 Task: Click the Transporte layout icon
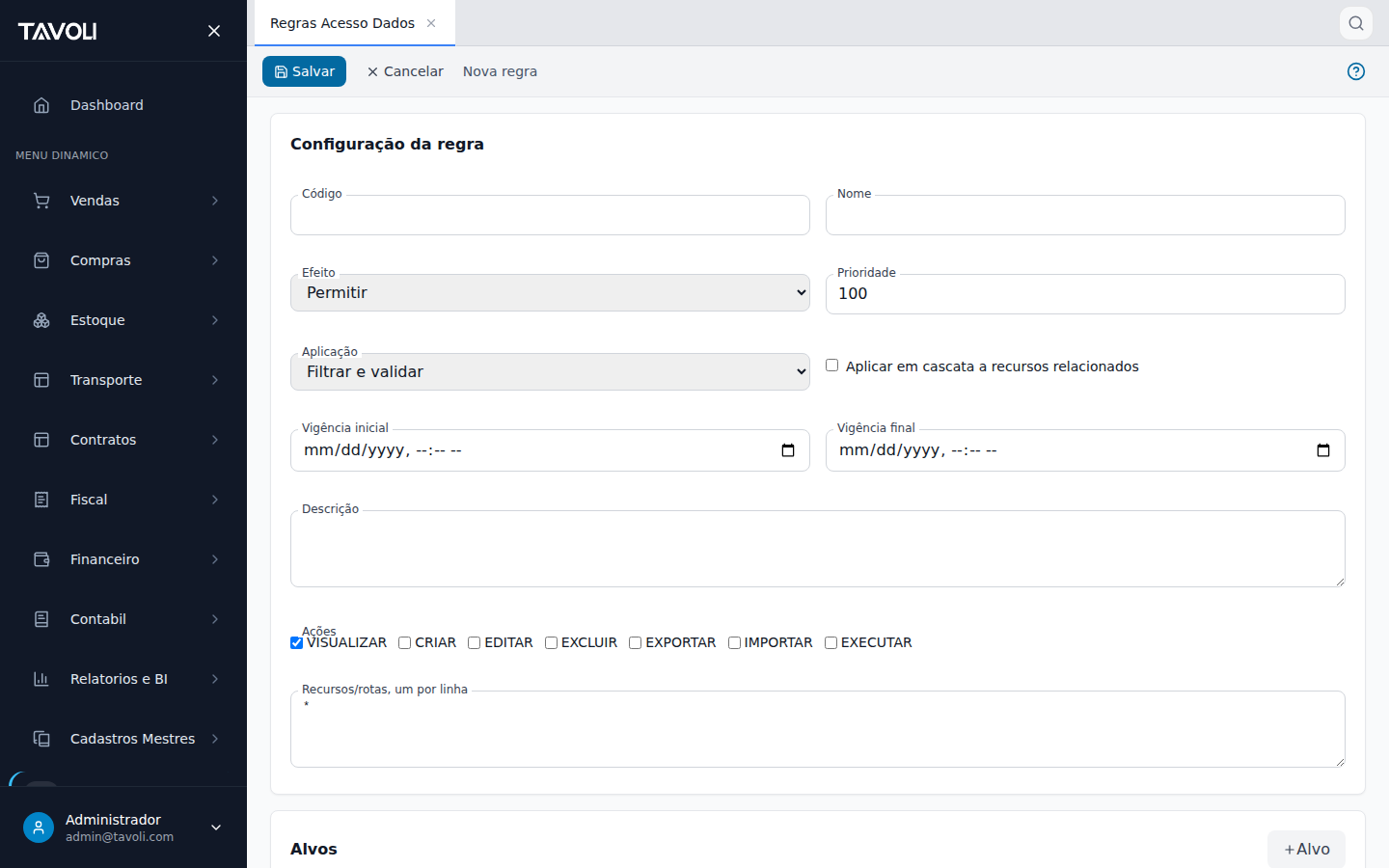click(41, 380)
